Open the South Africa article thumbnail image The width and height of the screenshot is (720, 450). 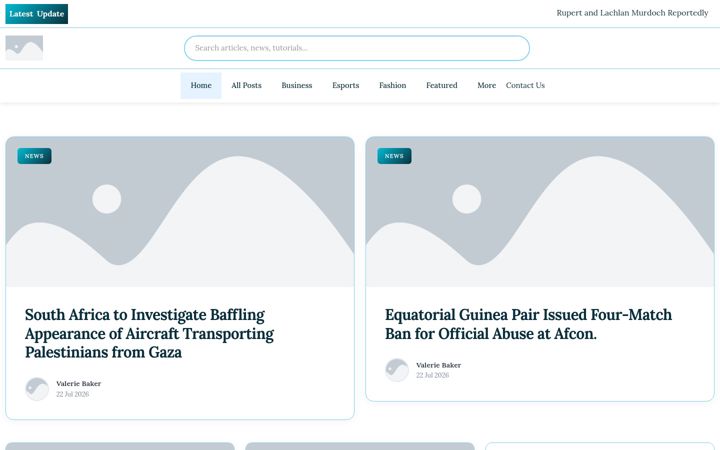[x=180, y=212]
